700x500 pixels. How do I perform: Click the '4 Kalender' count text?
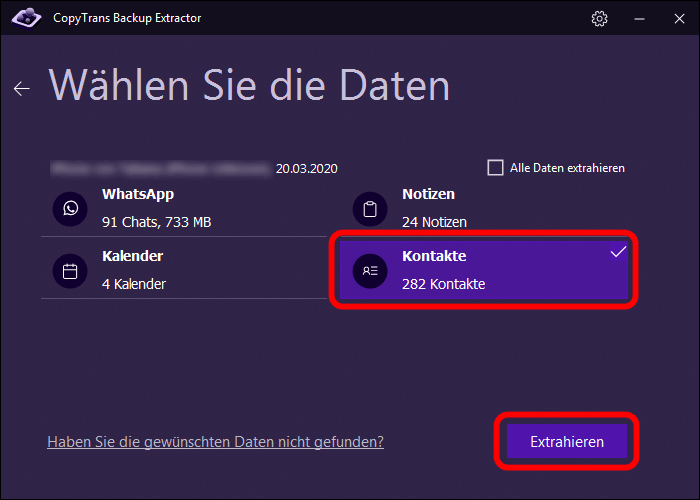pyautogui.click(x=134, y=284)
